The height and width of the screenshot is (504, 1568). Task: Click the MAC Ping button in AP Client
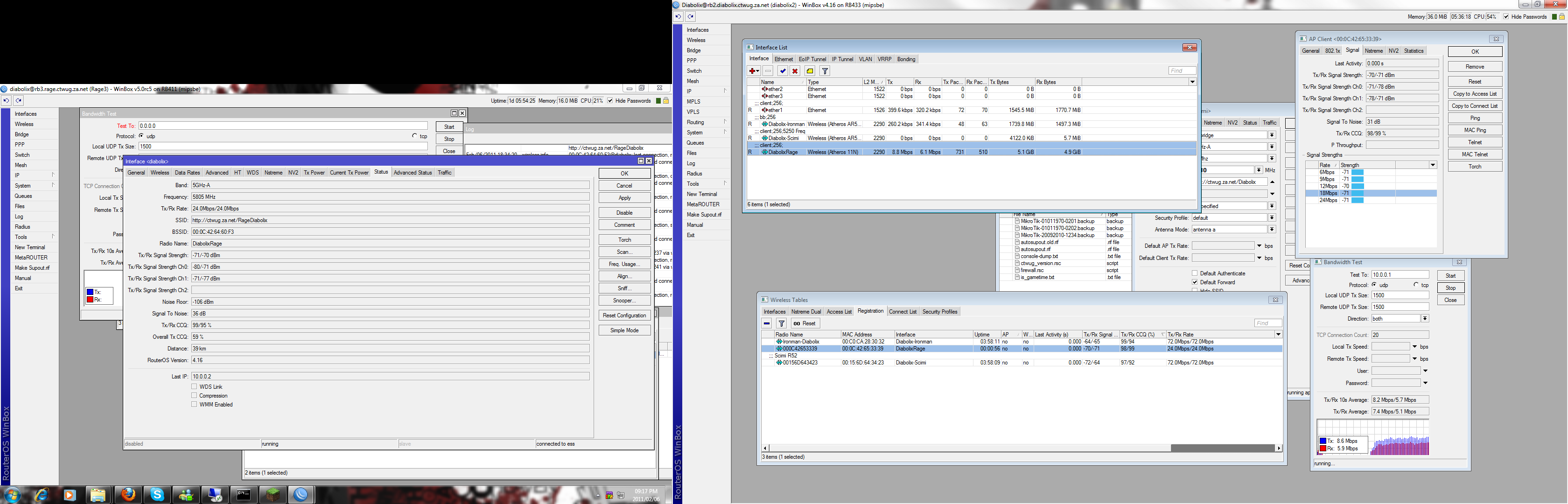[x=1475, y=130]
